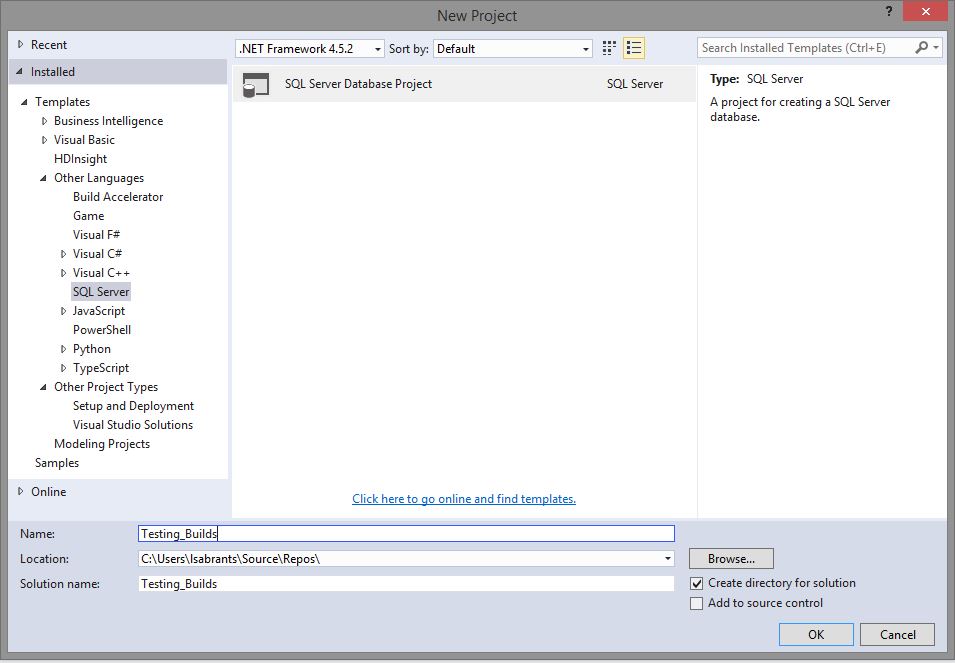The width and height of the screenshot is (955, 663).
Task: Expand the JavaScript node arrow
Action: pos(63,311)
